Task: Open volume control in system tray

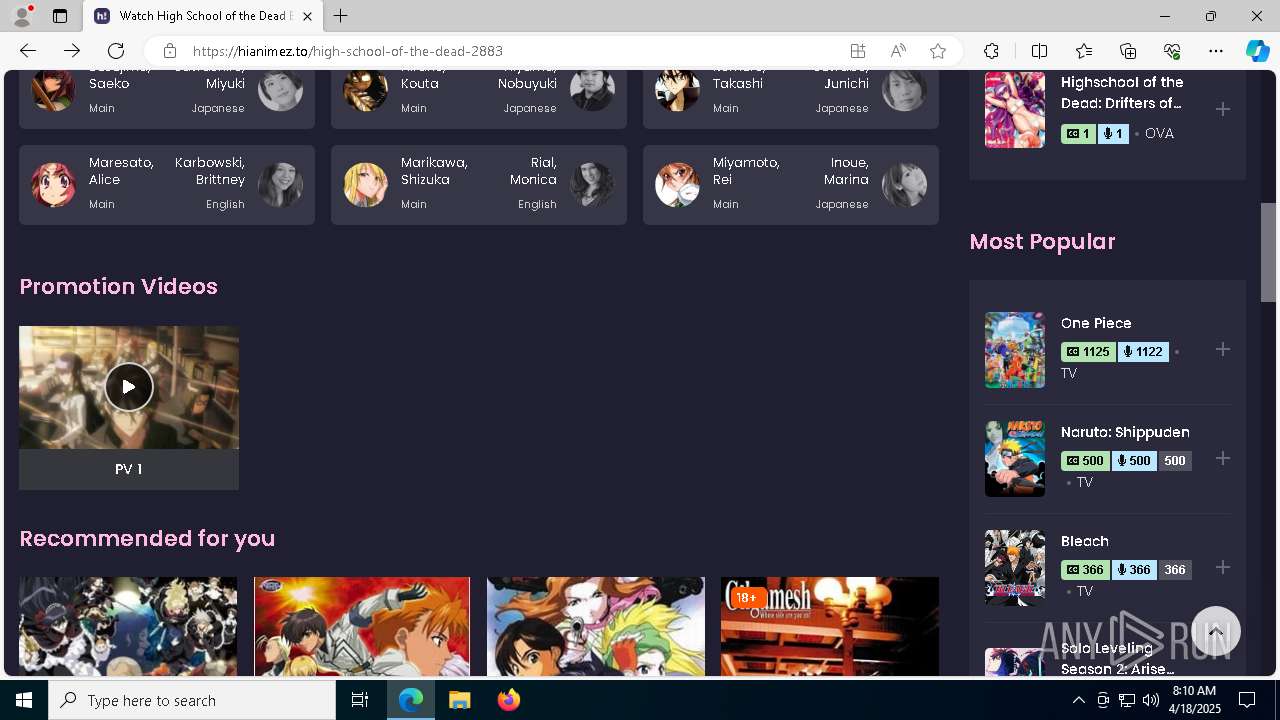Action: pos(1150,700)
